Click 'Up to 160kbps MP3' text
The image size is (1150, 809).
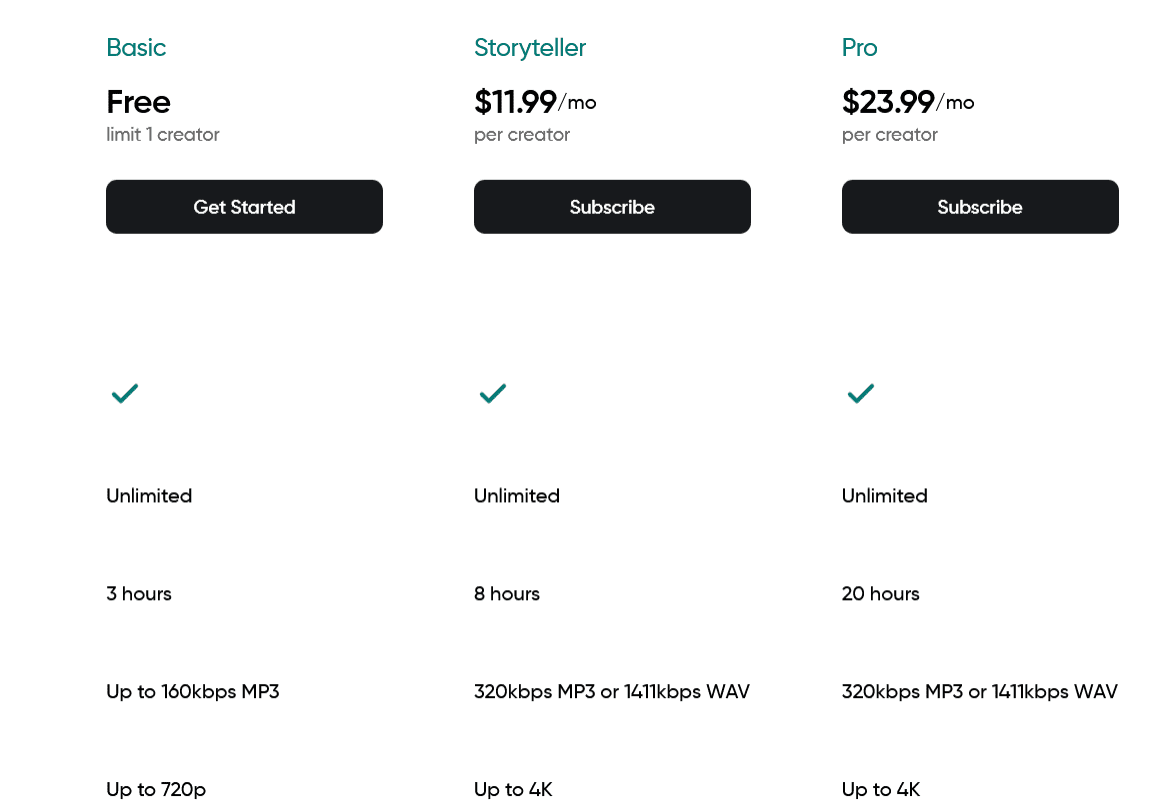tap(193, 692)
